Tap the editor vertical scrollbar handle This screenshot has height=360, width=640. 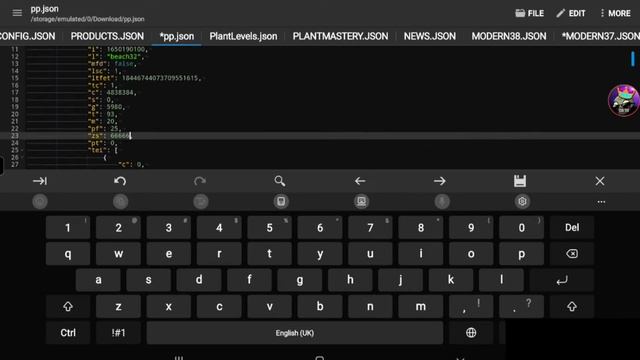pos(633,59)
